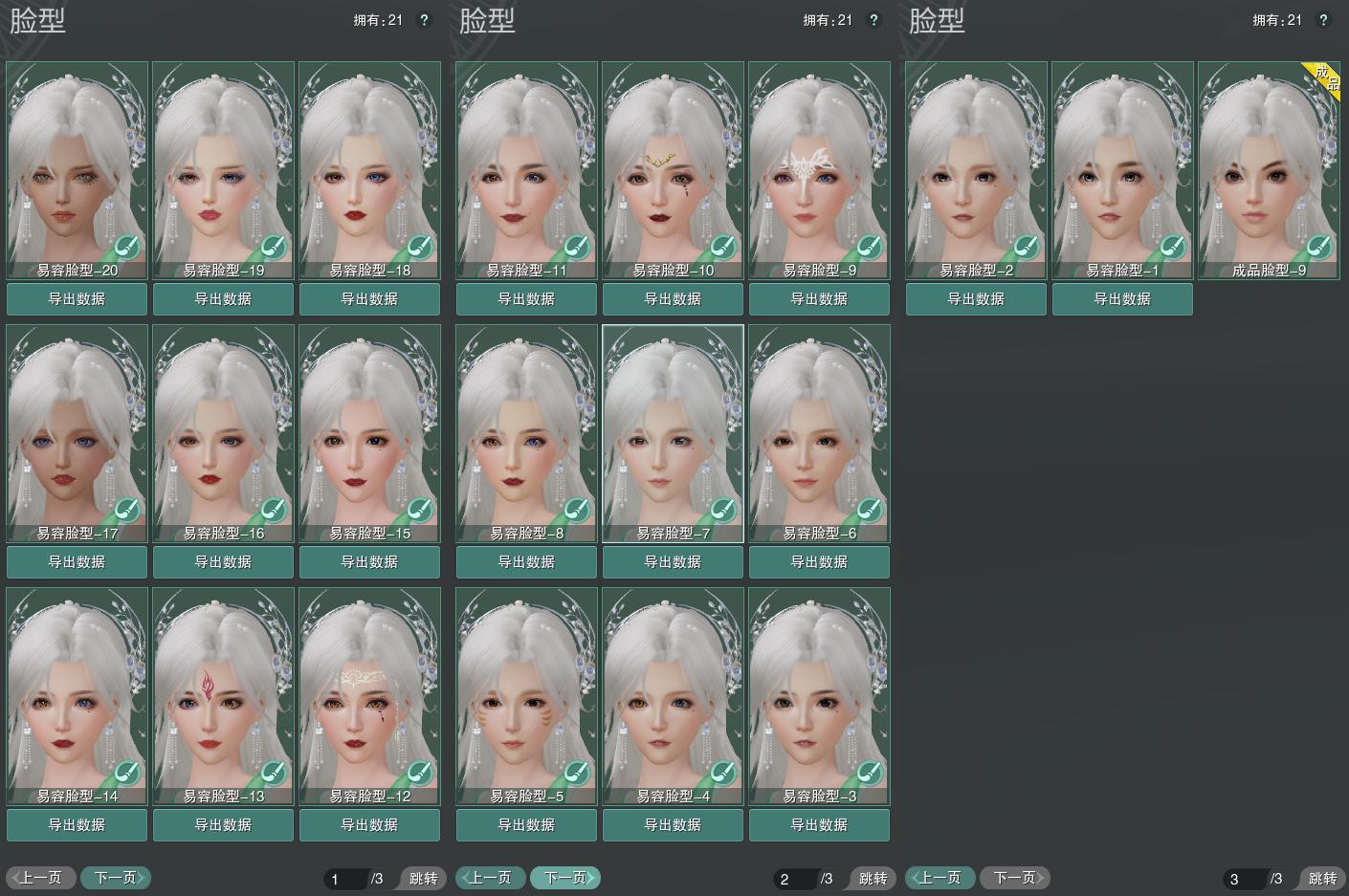Viewport: 1349px width, 896px height.
Task: Click brush edit icon on 易容脸型-9
Action: pyautogui.click(x=870, y=247)
